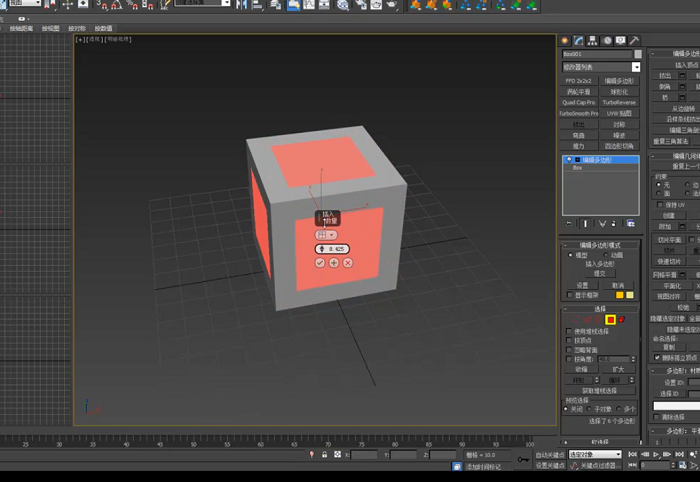Enable the 忽略背面 checkbox

(569, 350)
